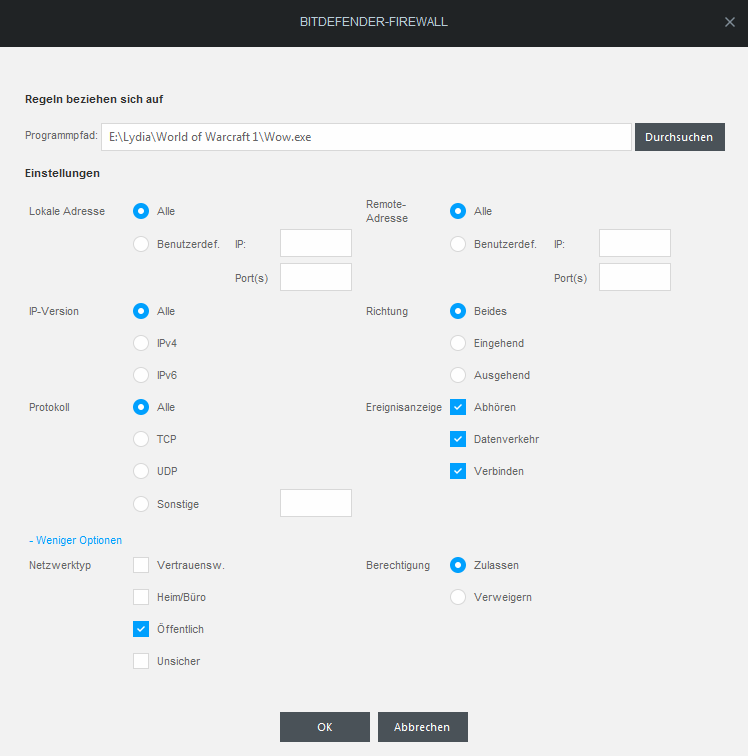Viewport: 748px width, 756px height.
Task: Enable Vertrauensw. network type
Action: tap(141, 565)
